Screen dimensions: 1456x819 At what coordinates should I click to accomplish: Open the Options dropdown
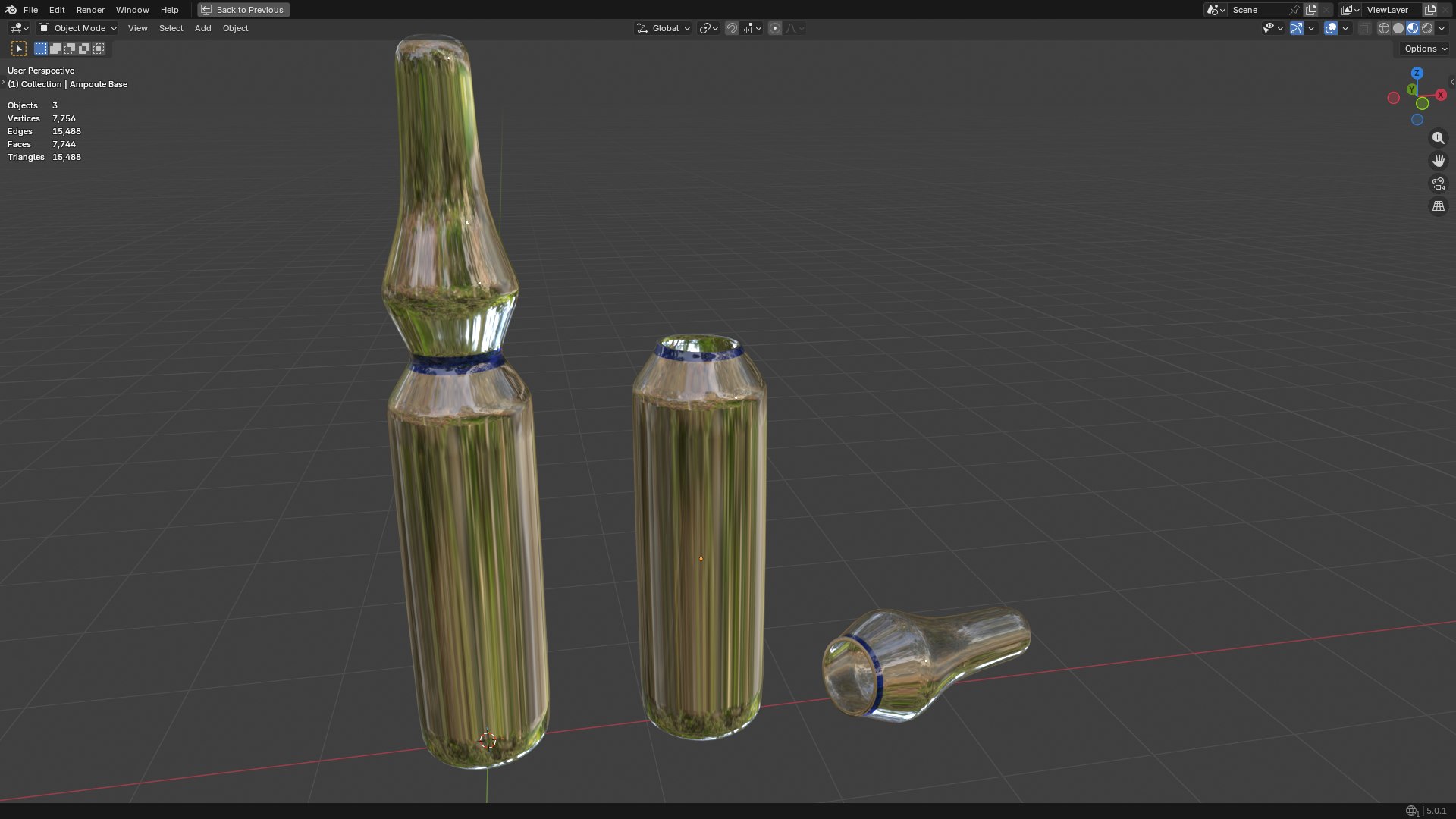click(1425, 49)
